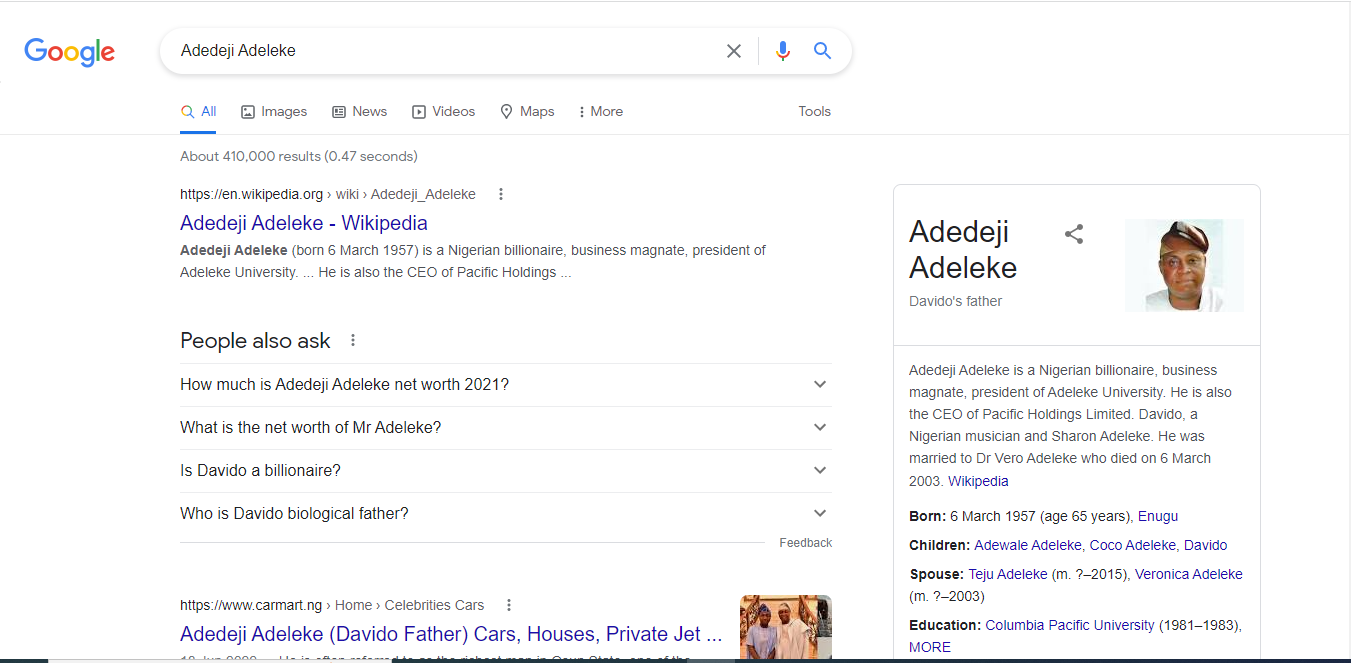Open the More search filters dropdown

601,112
